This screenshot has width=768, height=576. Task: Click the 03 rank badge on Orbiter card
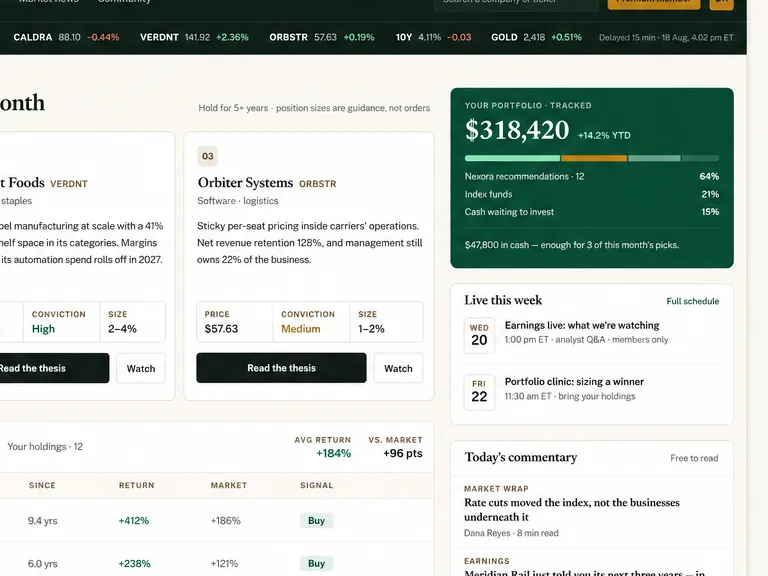click(x=208, y=156)
